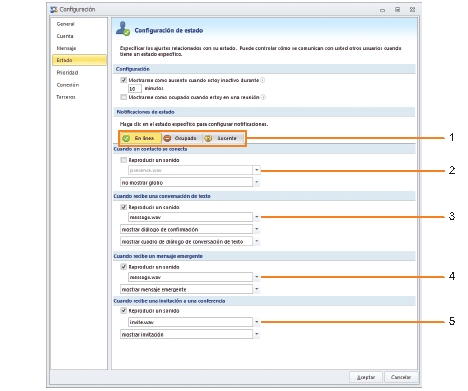This screenshot has width=468, height=391.
Task: Click the green En línea status icon
Action: [126, 138]
